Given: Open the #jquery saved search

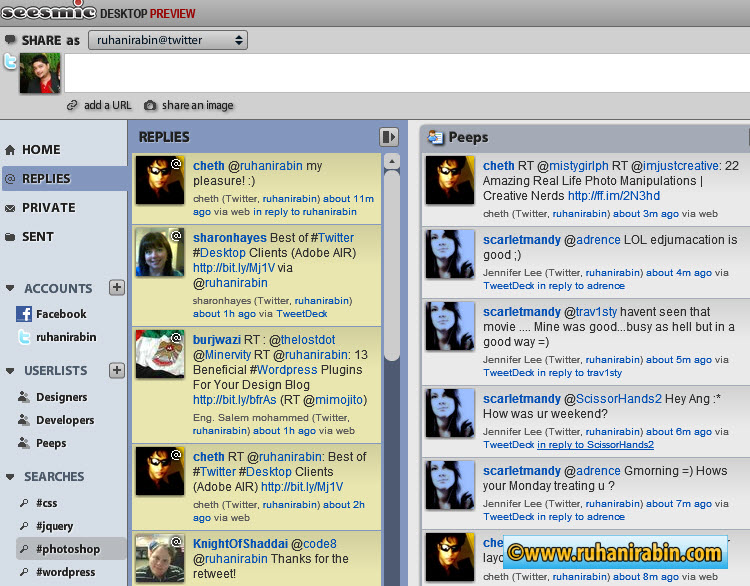Looking at the screenshot, I should (55, 526).
